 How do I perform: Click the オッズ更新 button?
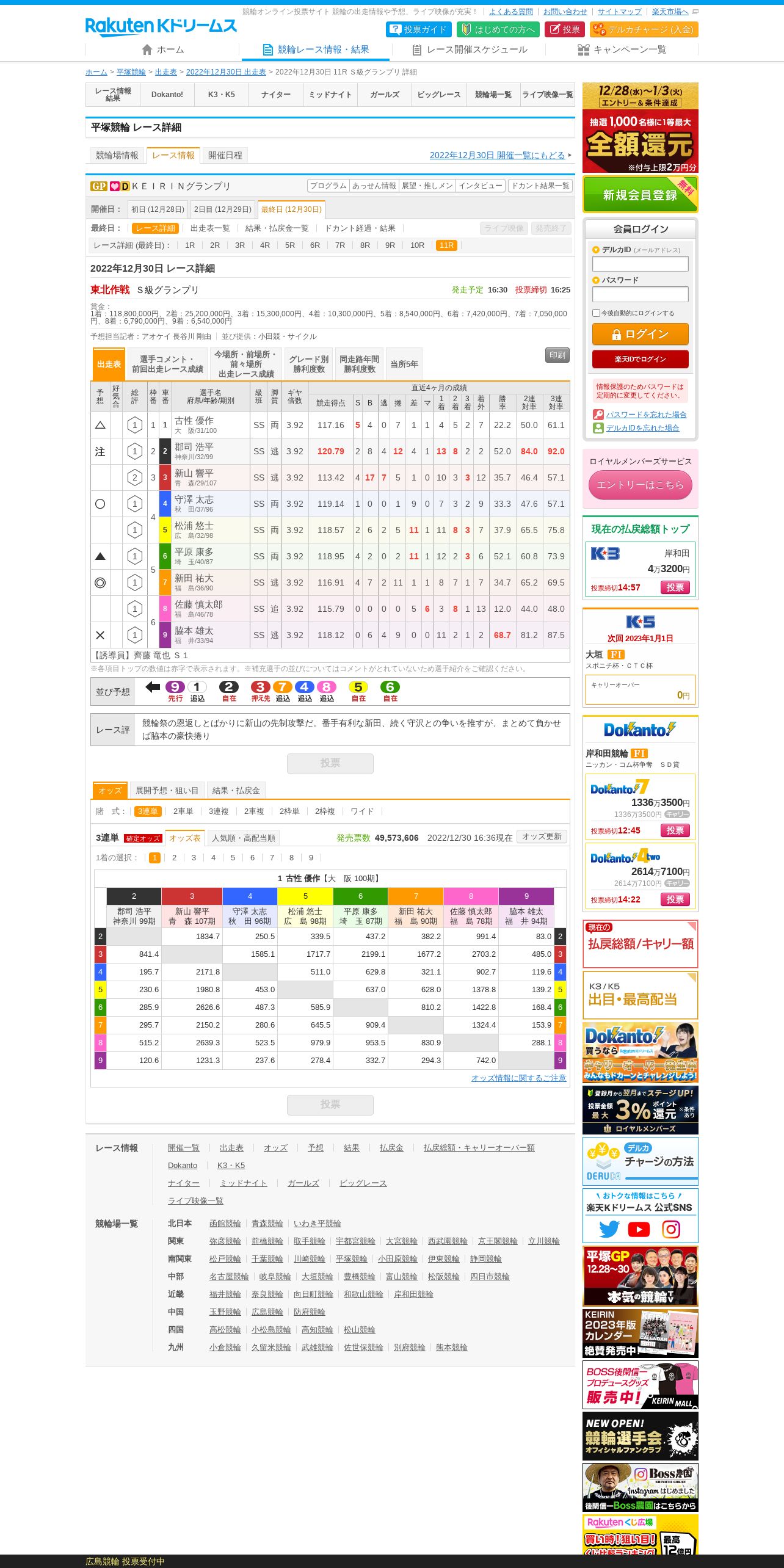[x=542, y=837]
